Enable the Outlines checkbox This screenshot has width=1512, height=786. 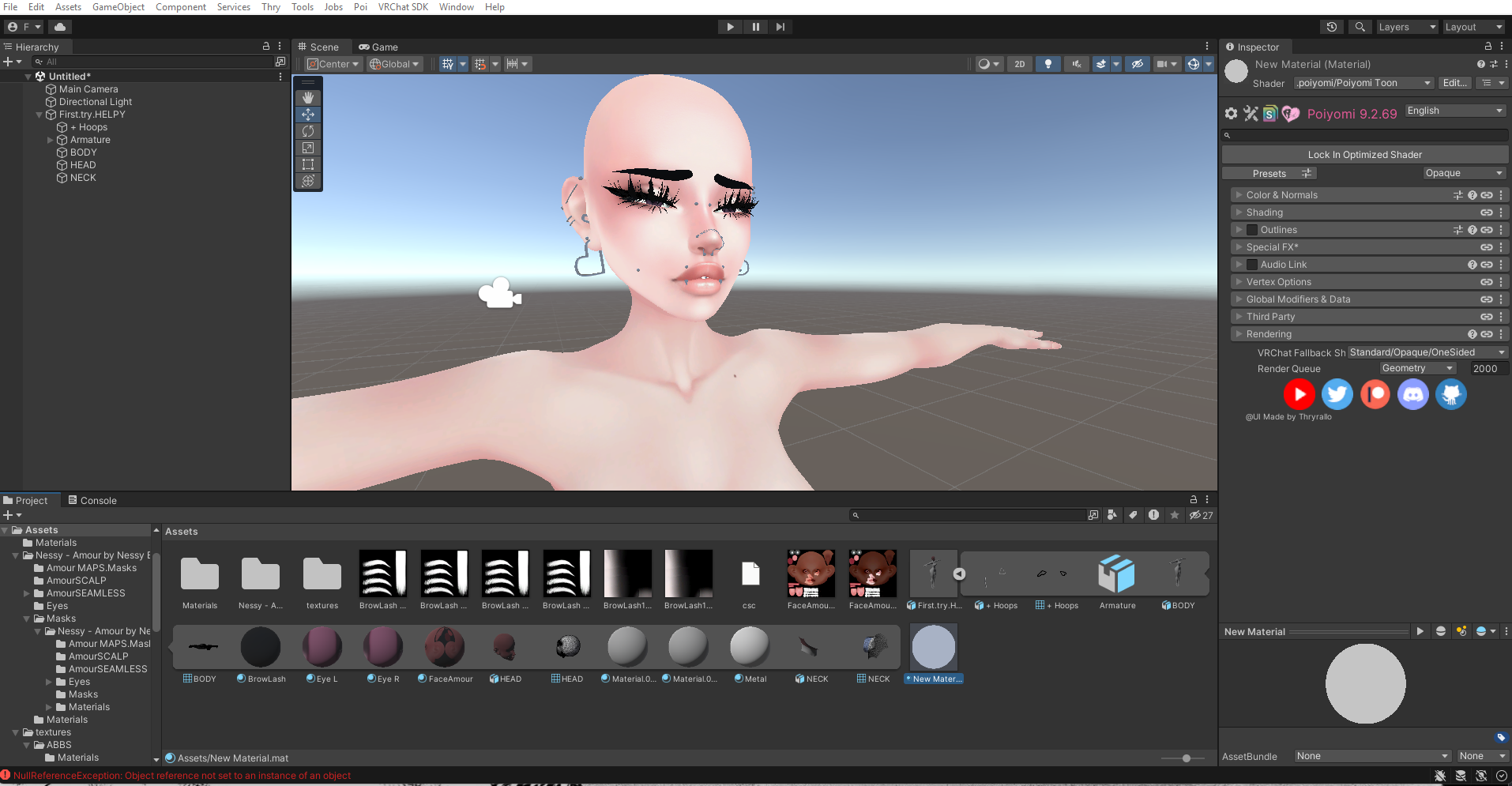tap(1252, 230)
